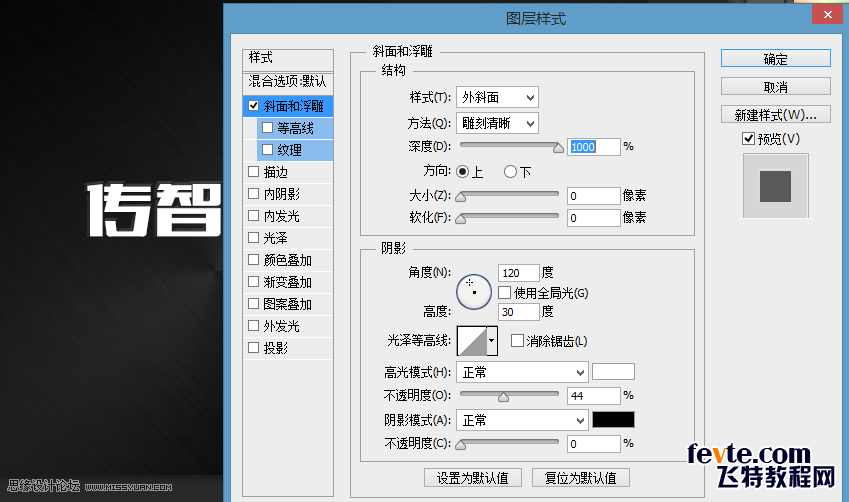Viewport: 849px width, 502px height.
Task: Click the 取消 button
Action: (x=775, y=87)
